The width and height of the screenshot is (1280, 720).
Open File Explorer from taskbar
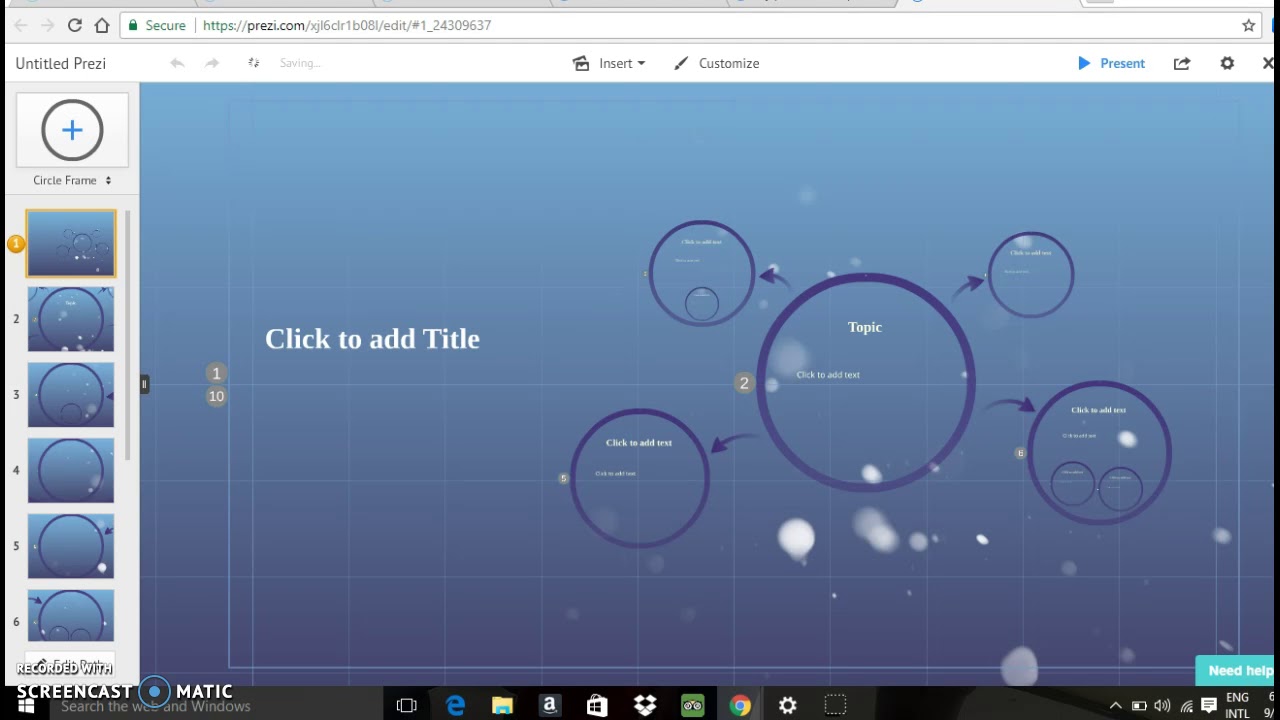[502, 706]
